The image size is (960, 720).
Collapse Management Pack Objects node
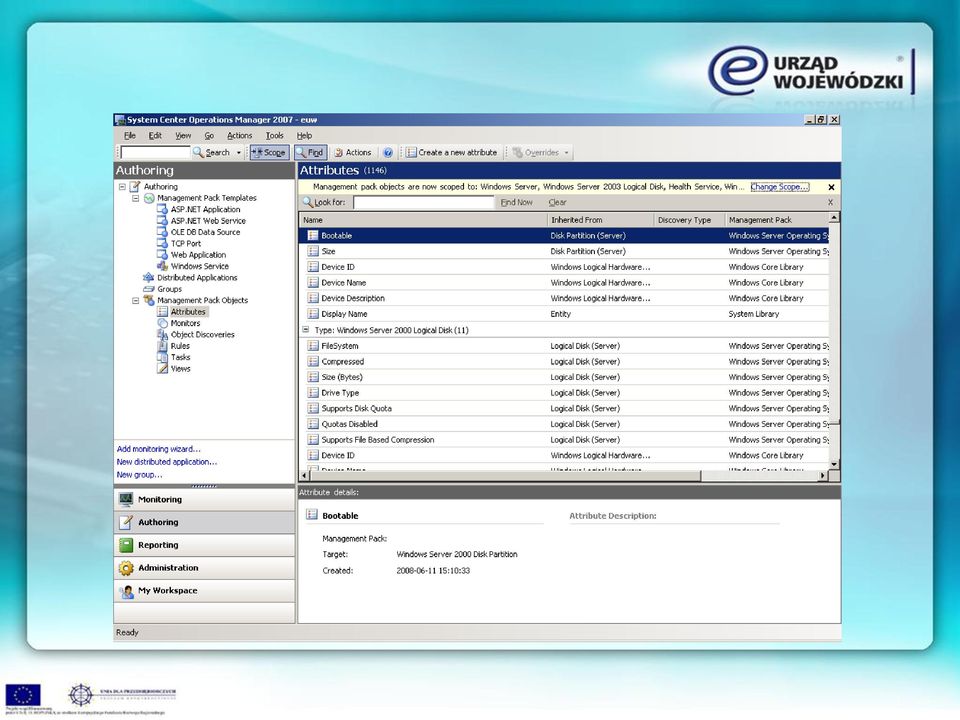[x=135, y=301]
